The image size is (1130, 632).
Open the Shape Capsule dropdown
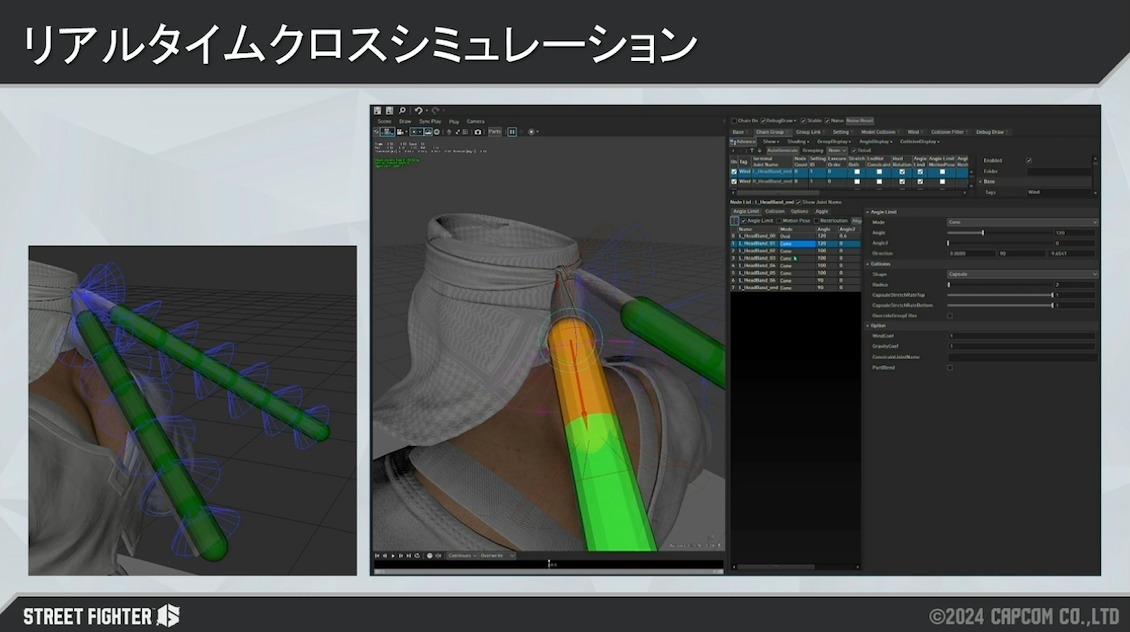pyautogui.click(x=1022, y=275)
